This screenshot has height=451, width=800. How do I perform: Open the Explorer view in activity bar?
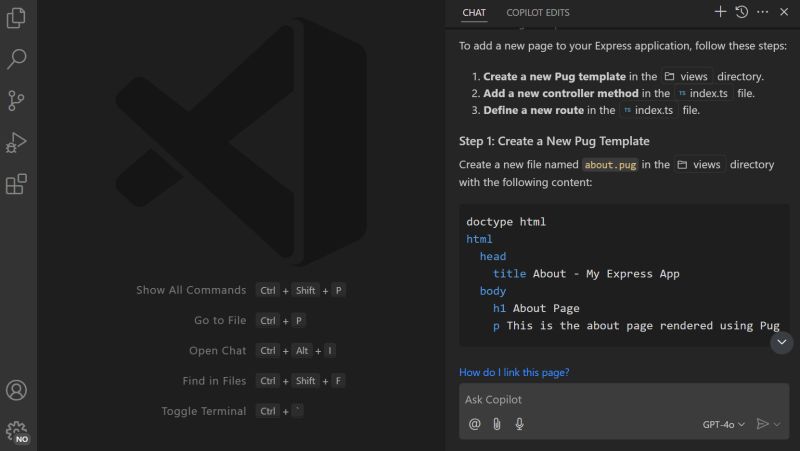coord(16,18)
